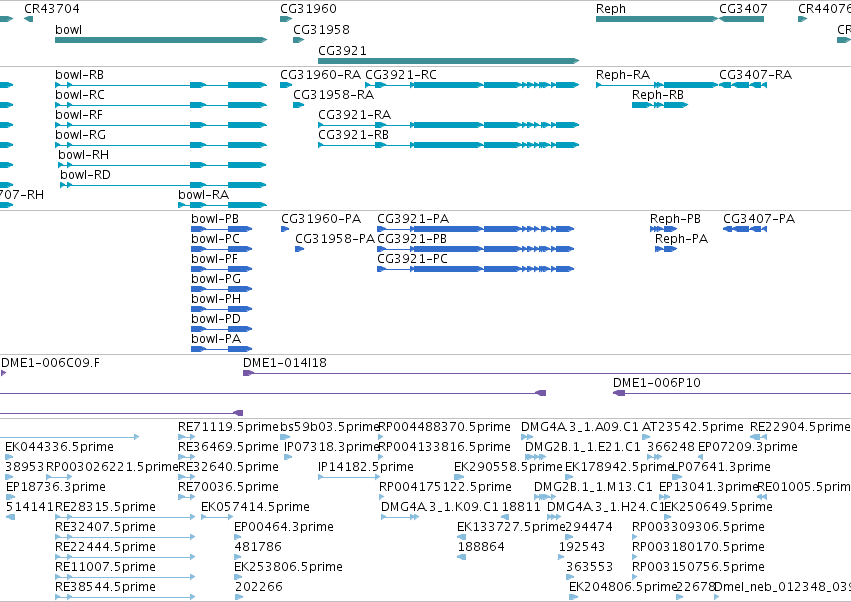Select the RE32407.5prime EST label

(105, 527)
